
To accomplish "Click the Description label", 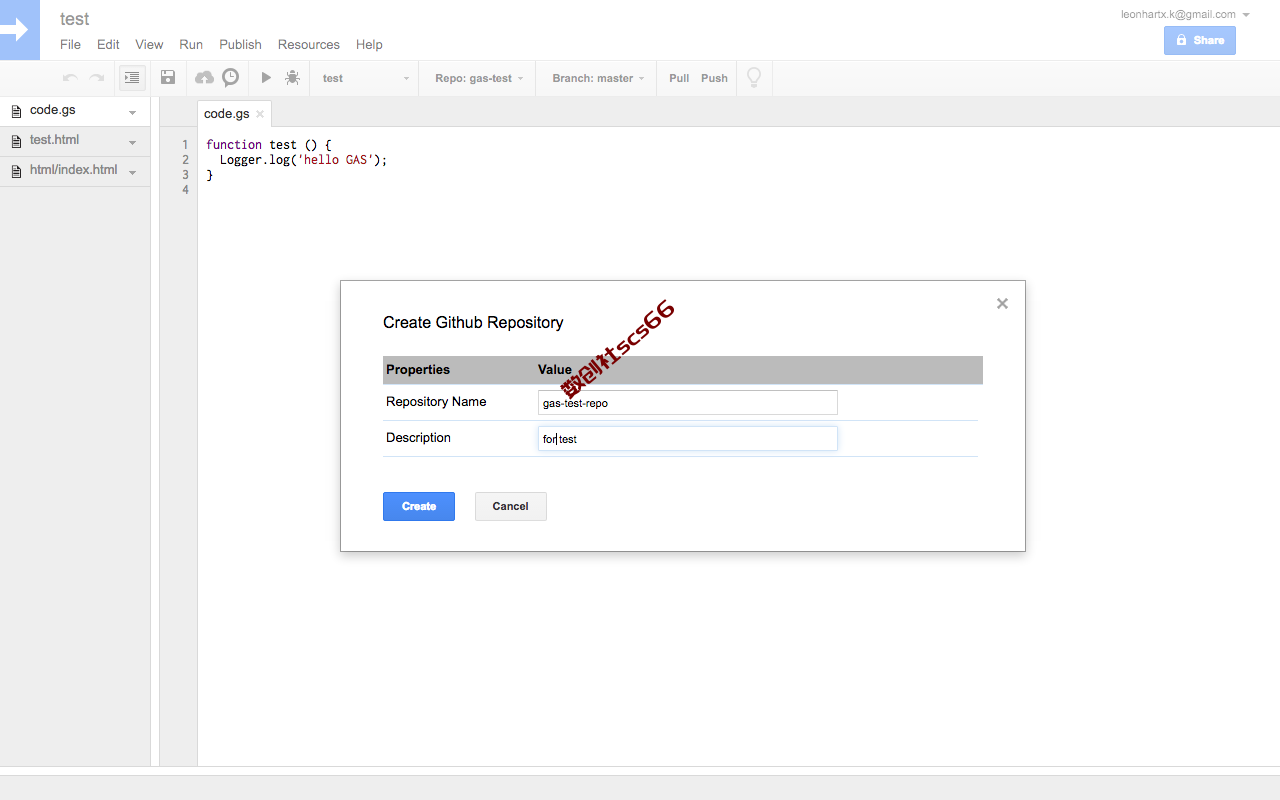I will (418, 438).
